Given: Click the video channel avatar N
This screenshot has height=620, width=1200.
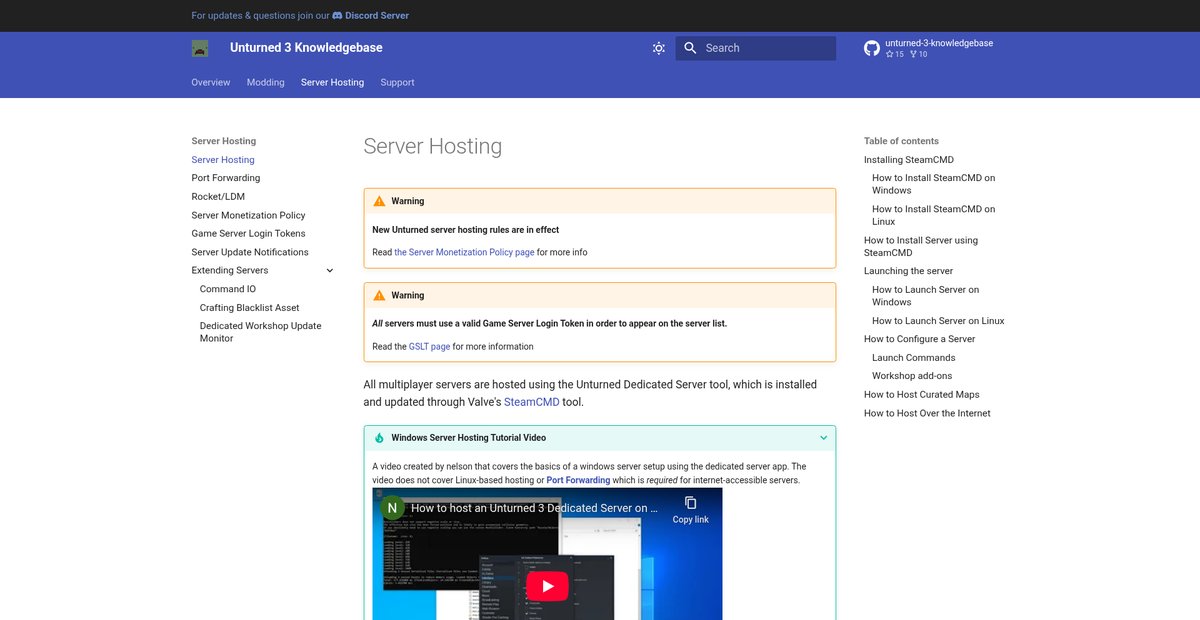Looking at the screenshot, I should pyautogui.click(x=392, y=507).
